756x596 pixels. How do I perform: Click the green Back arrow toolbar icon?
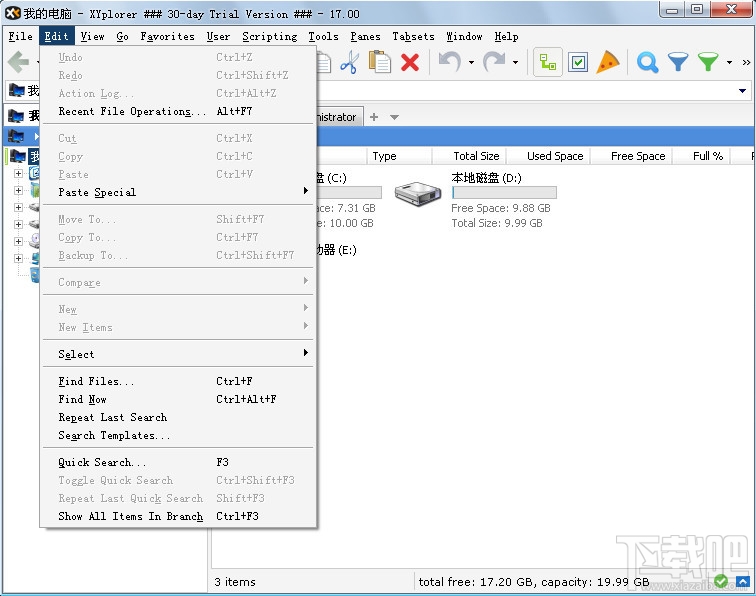(x=19, y=63)
